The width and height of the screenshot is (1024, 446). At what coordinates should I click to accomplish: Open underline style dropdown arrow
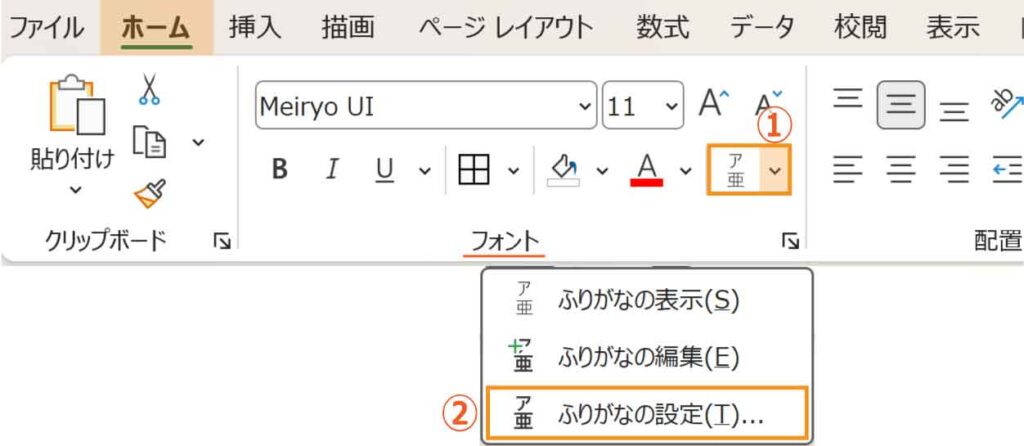coord(424,170)
